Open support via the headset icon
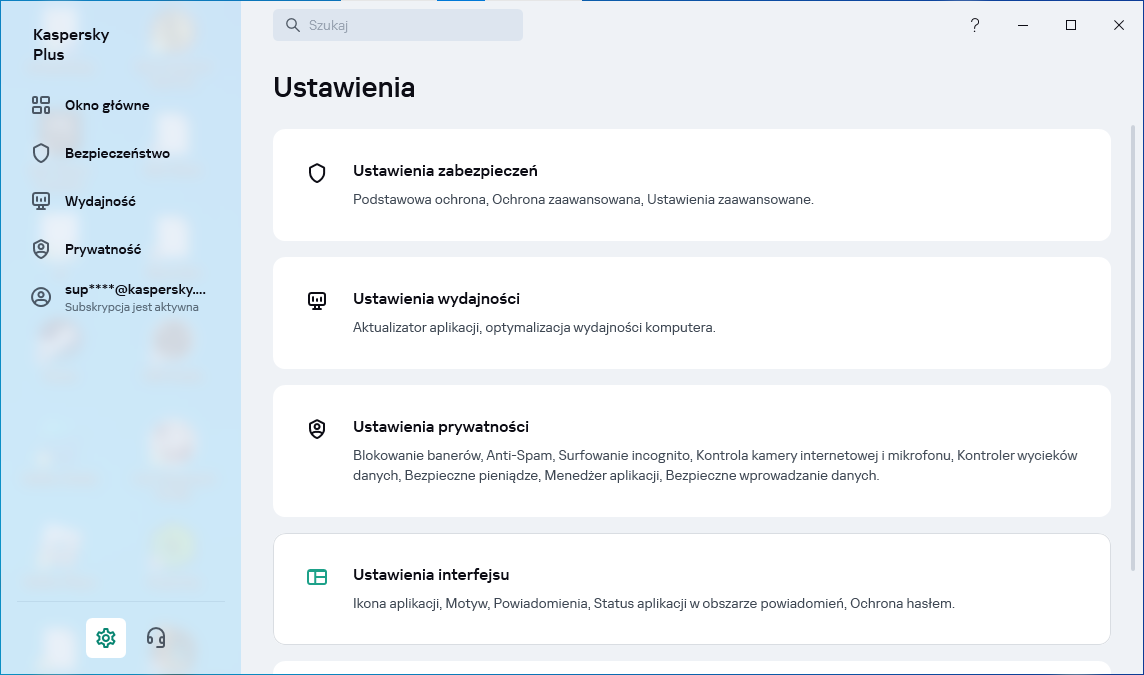This screenshot has height=675, width=1144. click(x=156, y=638)
